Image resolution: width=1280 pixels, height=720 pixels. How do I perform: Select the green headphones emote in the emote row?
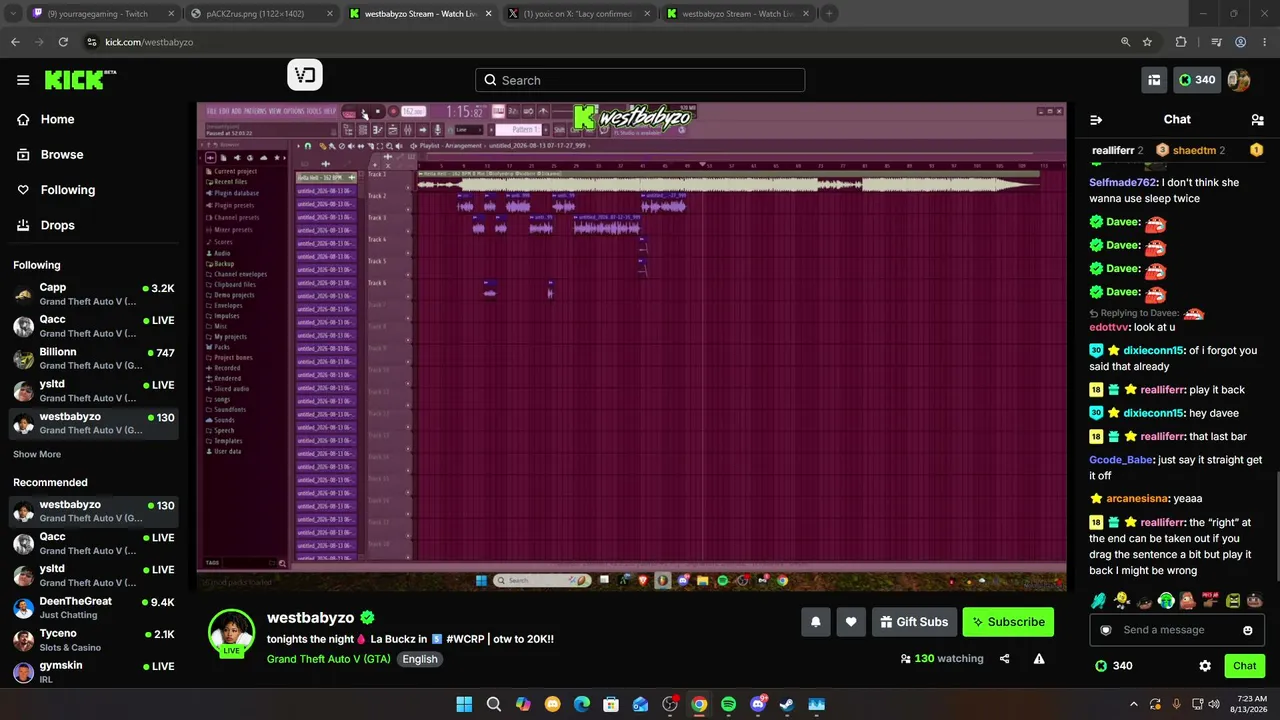[x=1166, y=600]
